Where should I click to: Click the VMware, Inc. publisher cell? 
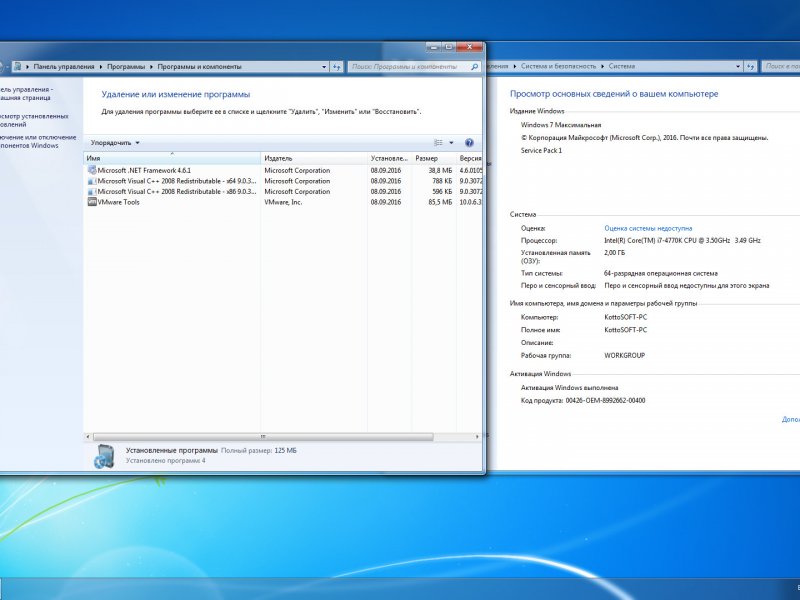283,202
